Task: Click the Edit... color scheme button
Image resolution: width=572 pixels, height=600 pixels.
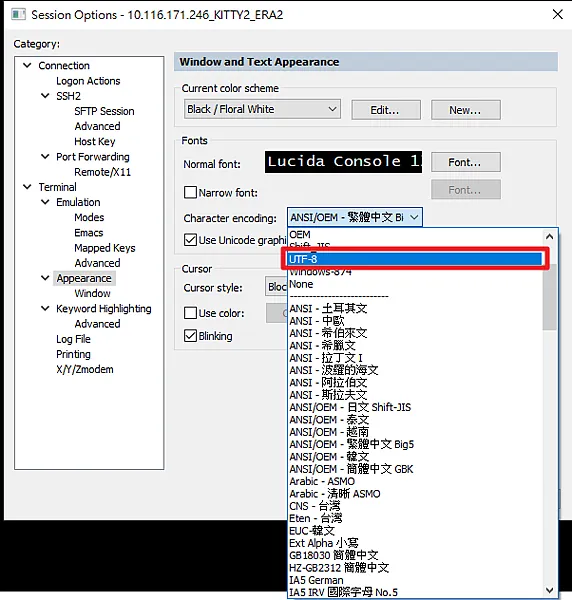Action: pos(386,110)
